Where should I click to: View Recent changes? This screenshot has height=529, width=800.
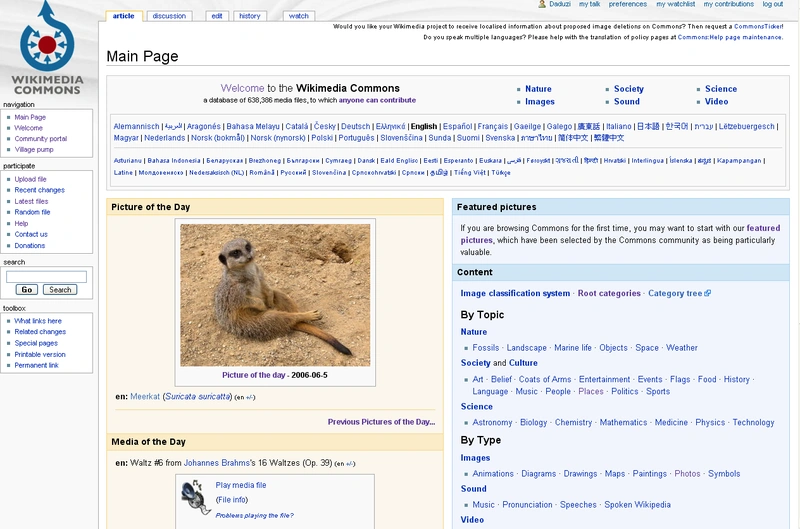pos(39,190)
